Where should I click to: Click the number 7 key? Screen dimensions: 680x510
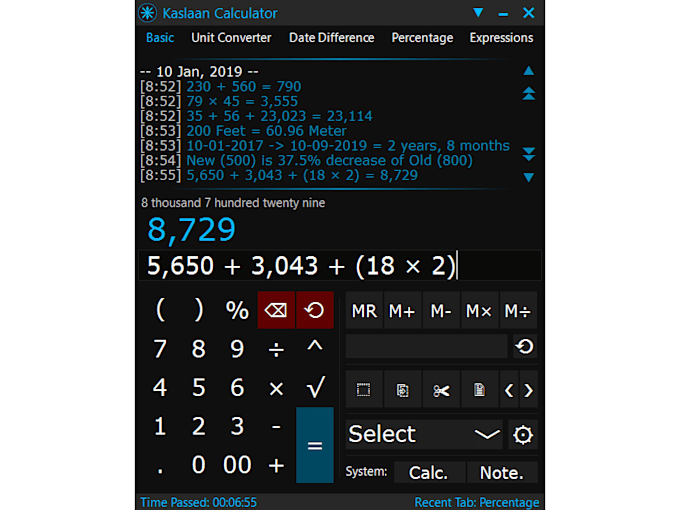[160, 349]
